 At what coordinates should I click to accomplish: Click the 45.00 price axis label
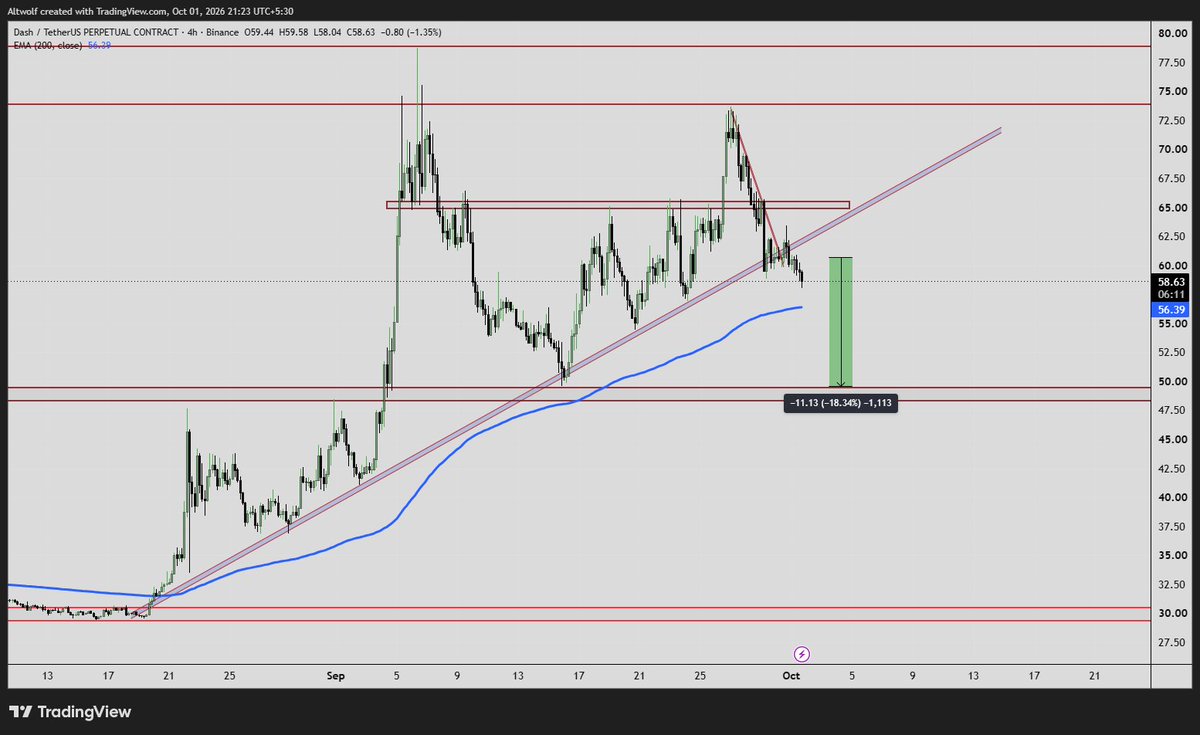click(x=1173, y=439)
